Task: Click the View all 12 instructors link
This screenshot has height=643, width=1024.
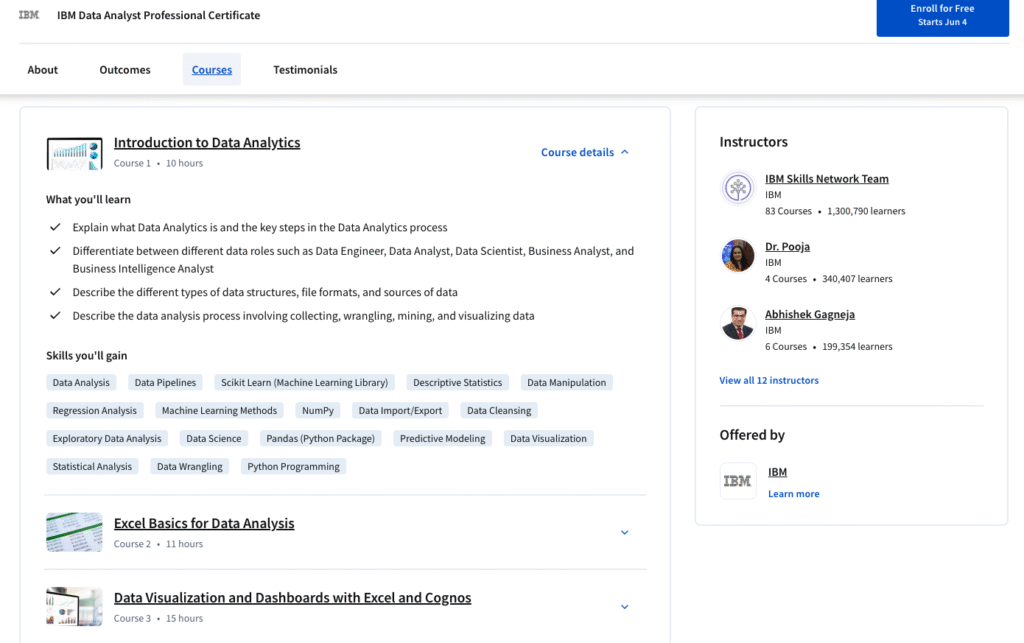Action: [x=768, y=380]
